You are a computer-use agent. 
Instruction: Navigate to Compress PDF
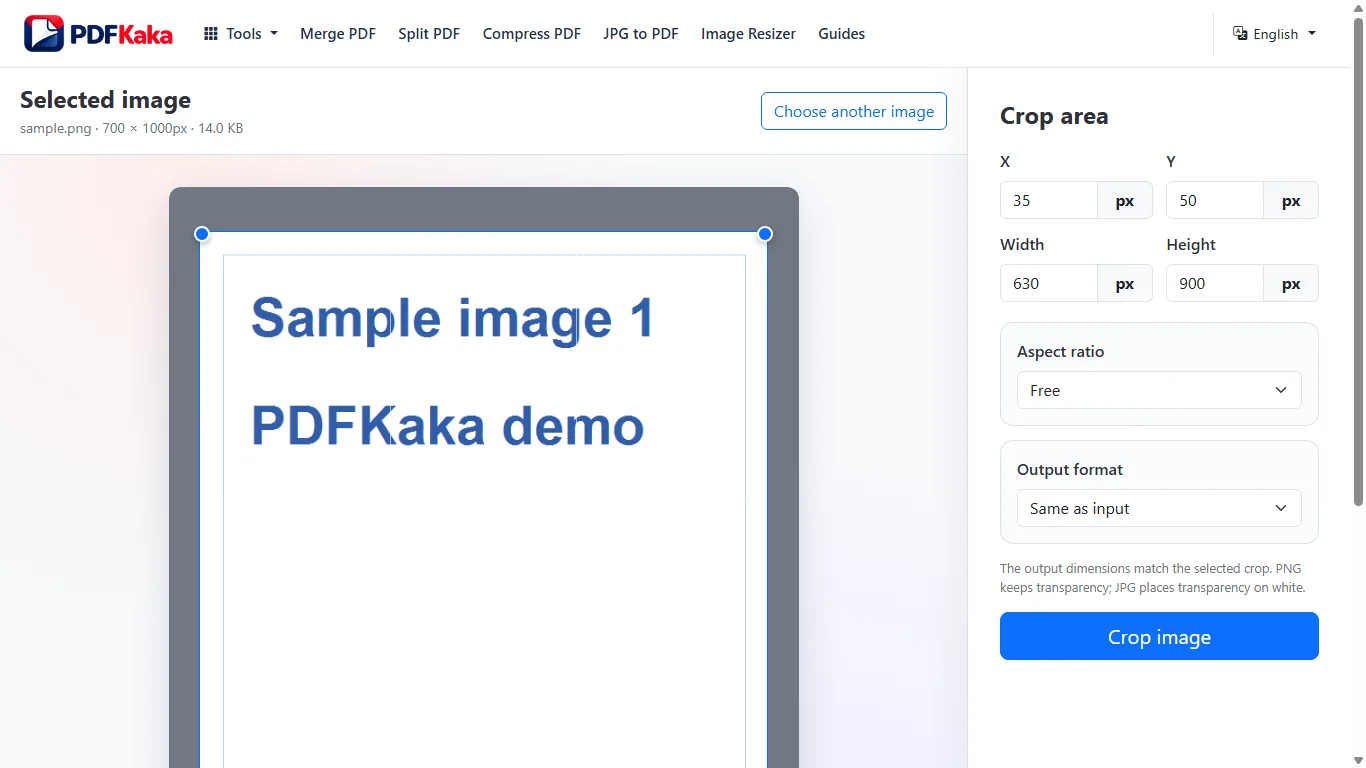click(532, 34)
